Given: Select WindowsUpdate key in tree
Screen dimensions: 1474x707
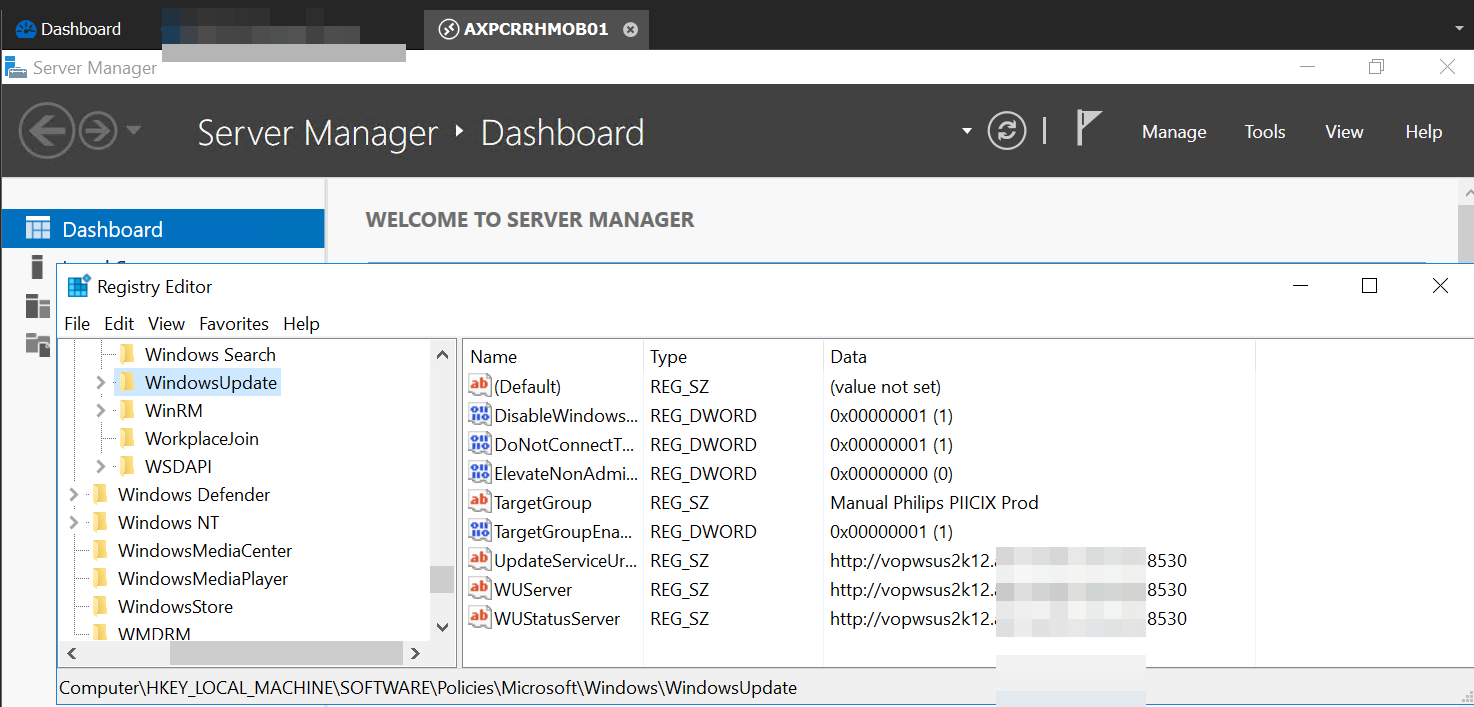Looking at the screenshot, I should 211,382.
